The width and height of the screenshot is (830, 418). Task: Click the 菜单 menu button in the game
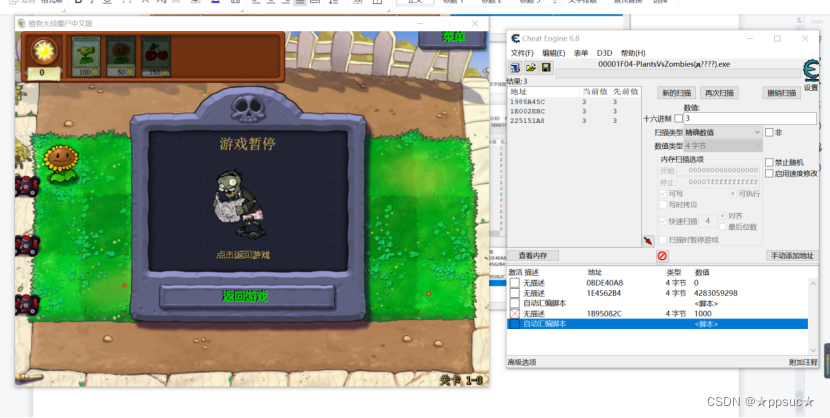453,38
